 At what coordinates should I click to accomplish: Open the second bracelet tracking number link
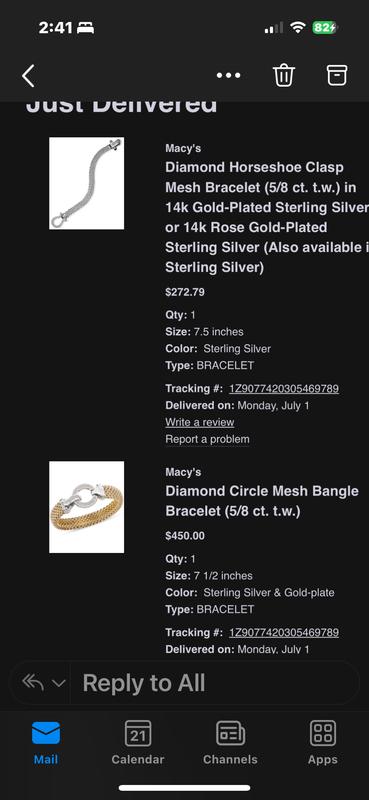point(284,633)
